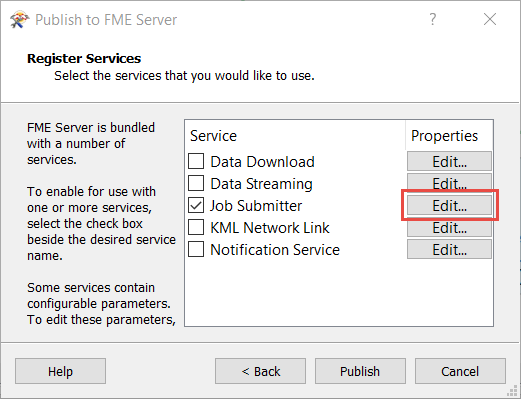This screenshot has height=399, width=521.
Task: Click the Help button
Action: point(60,371)
